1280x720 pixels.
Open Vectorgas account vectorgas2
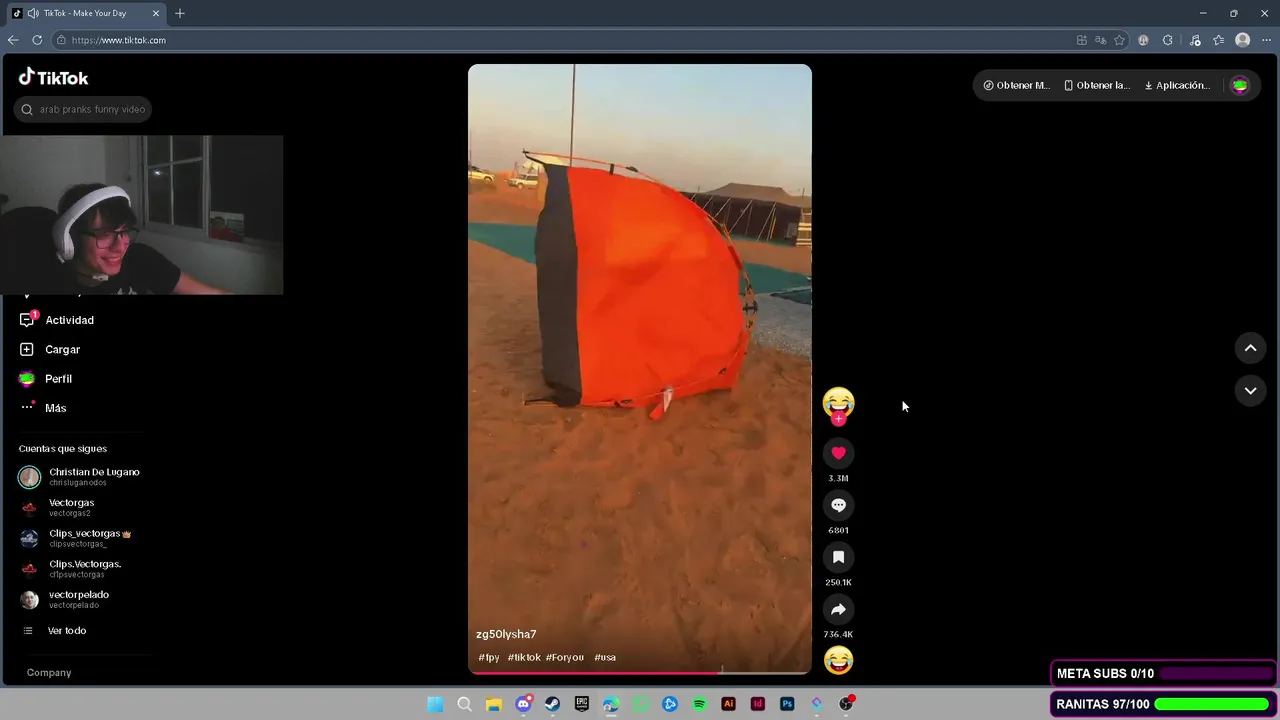point(58,507)
